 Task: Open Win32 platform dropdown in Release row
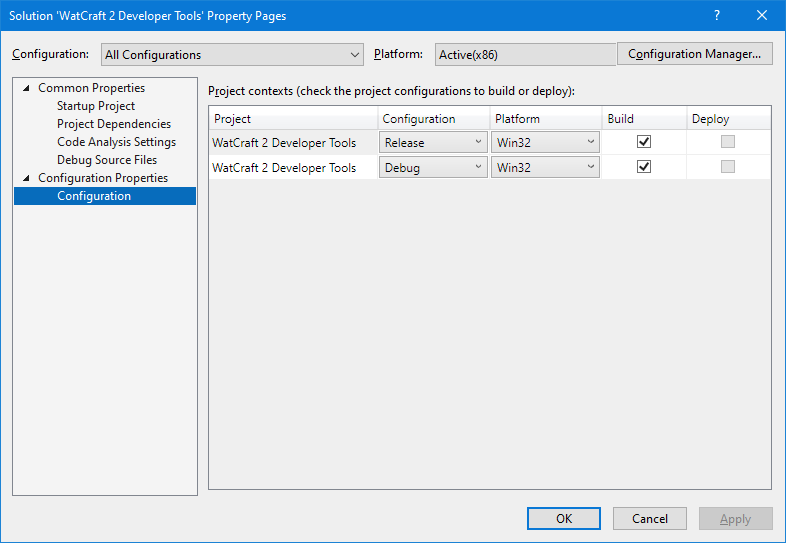tap(545, 142)
